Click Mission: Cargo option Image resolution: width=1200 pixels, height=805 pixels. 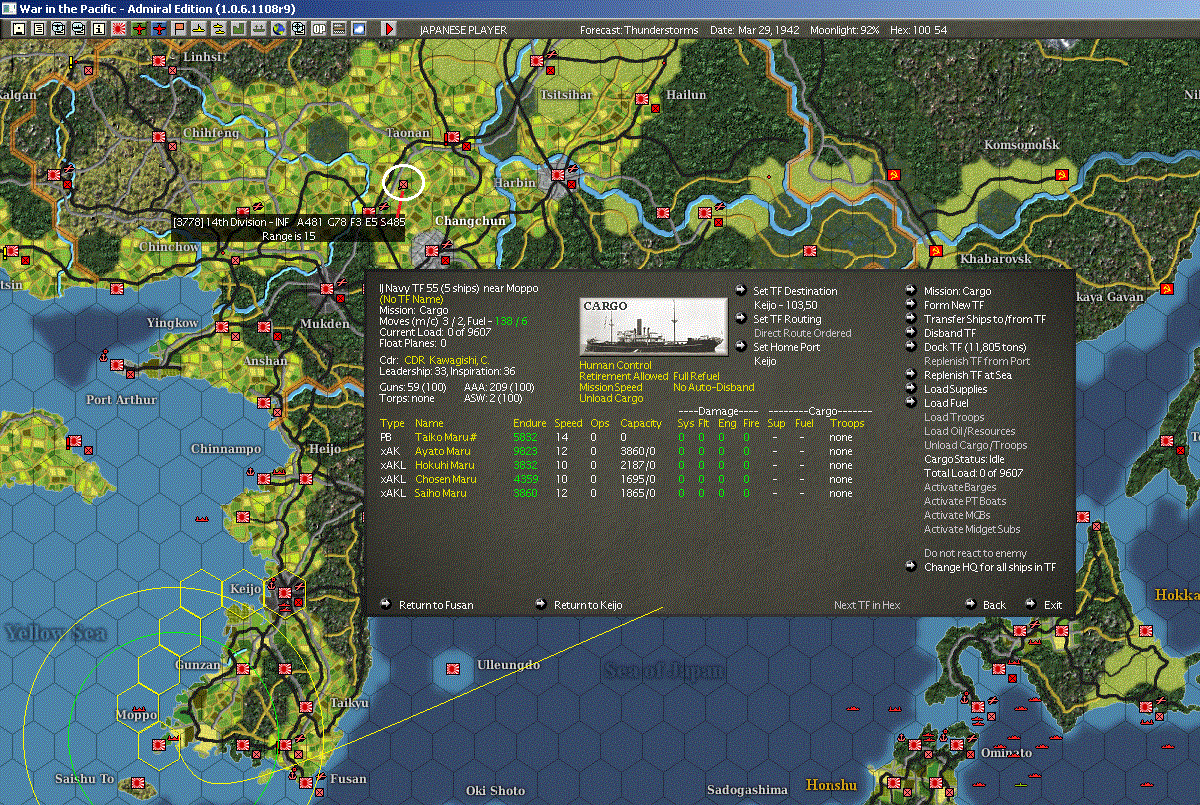pyautogui.click(x=957, y=291)
